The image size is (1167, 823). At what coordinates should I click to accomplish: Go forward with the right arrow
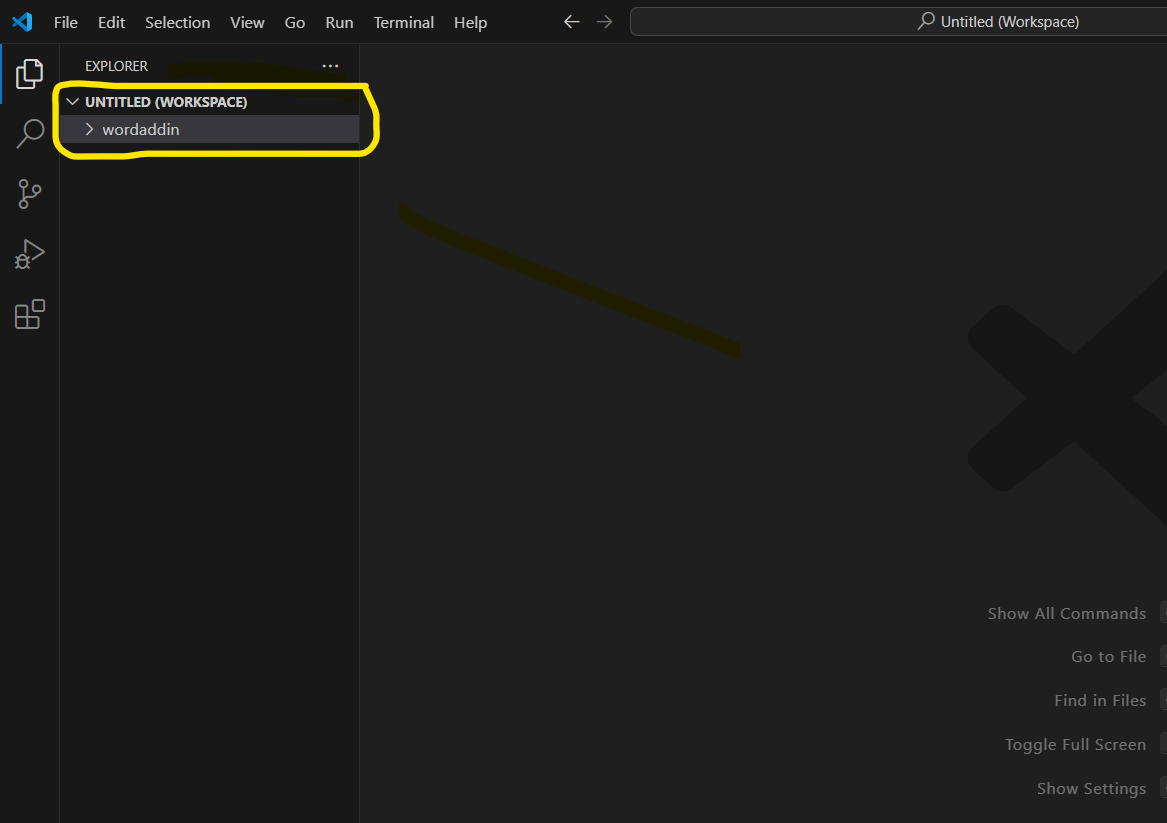click(604, 22)
